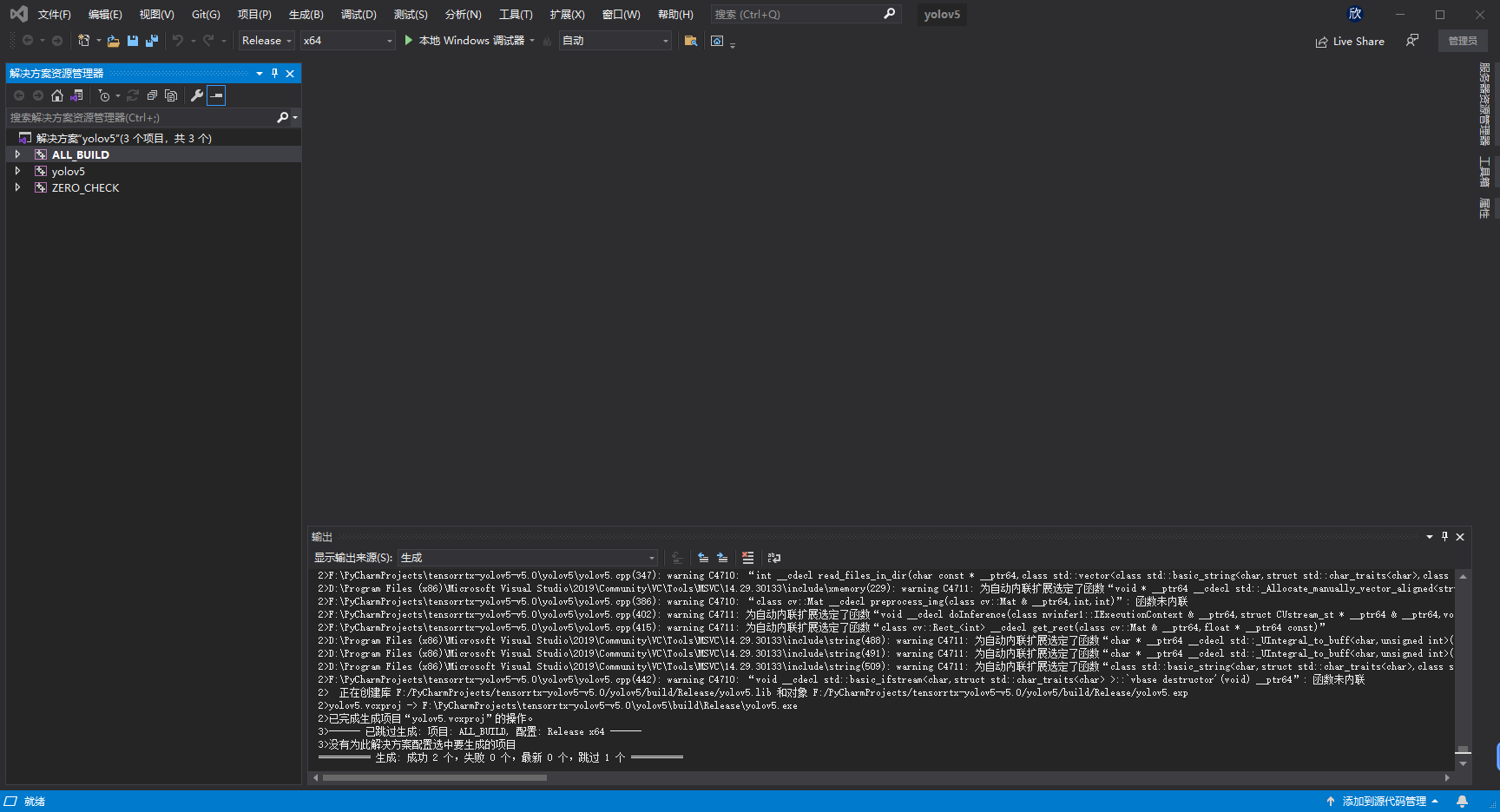This screenshot has width=1500, height=812.
Task: Expand the ZERO_CHECK project node
Action: click(17, 187)
